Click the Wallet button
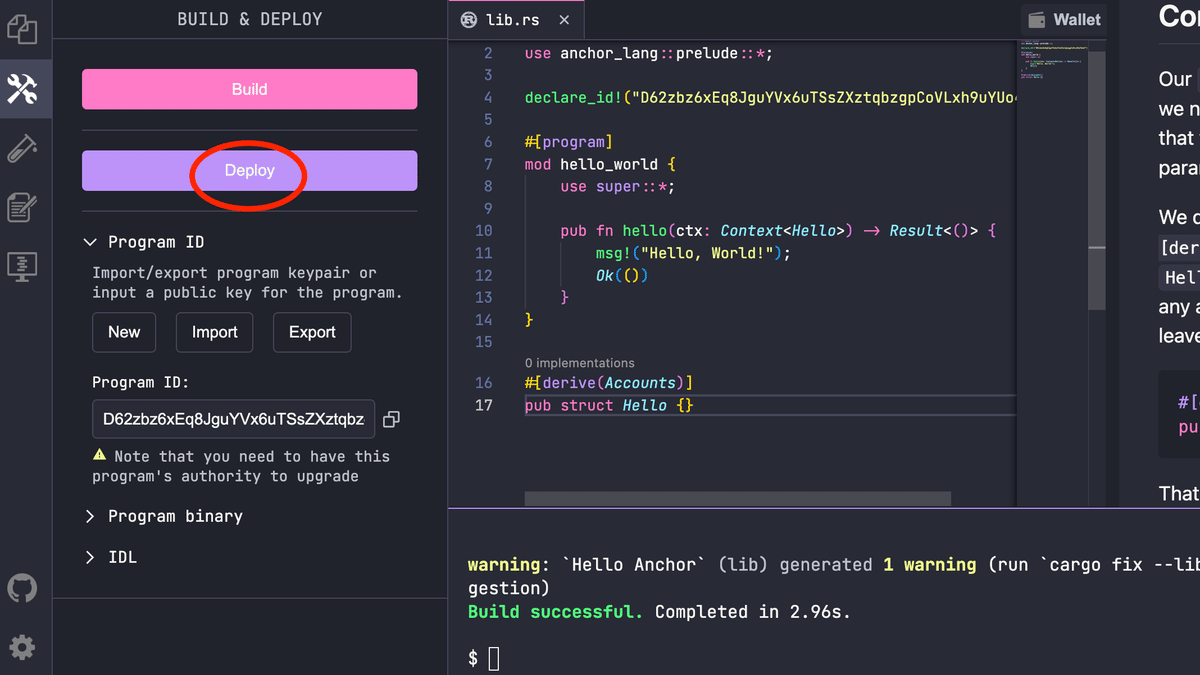 [1064, 19]
